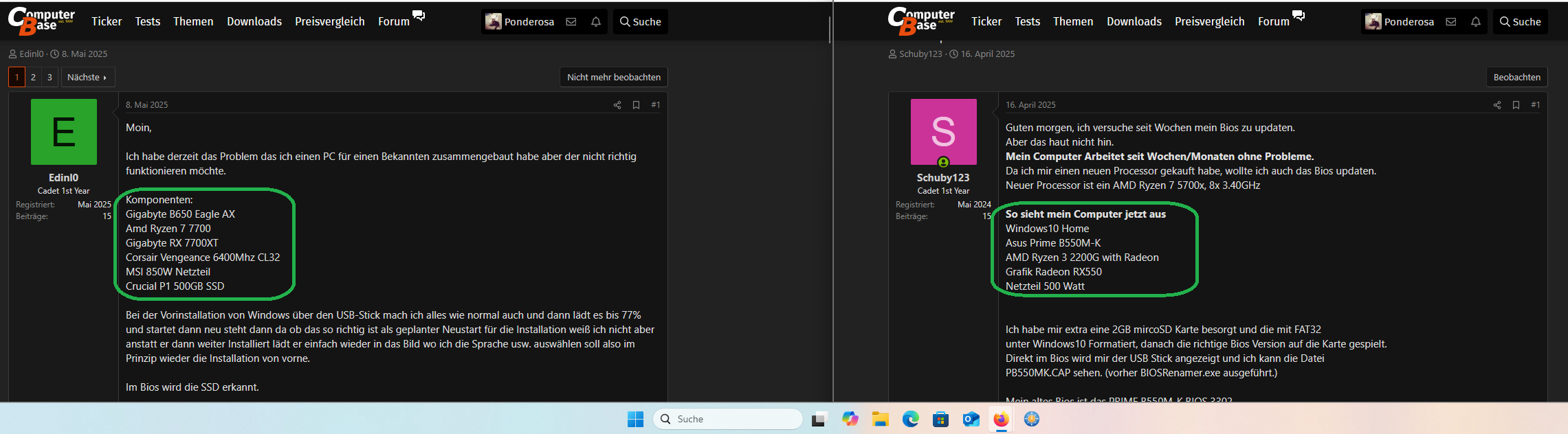1568x434 pixels.
Task: Open Downloads menu in left window
Action: click(x=254, y=22)
